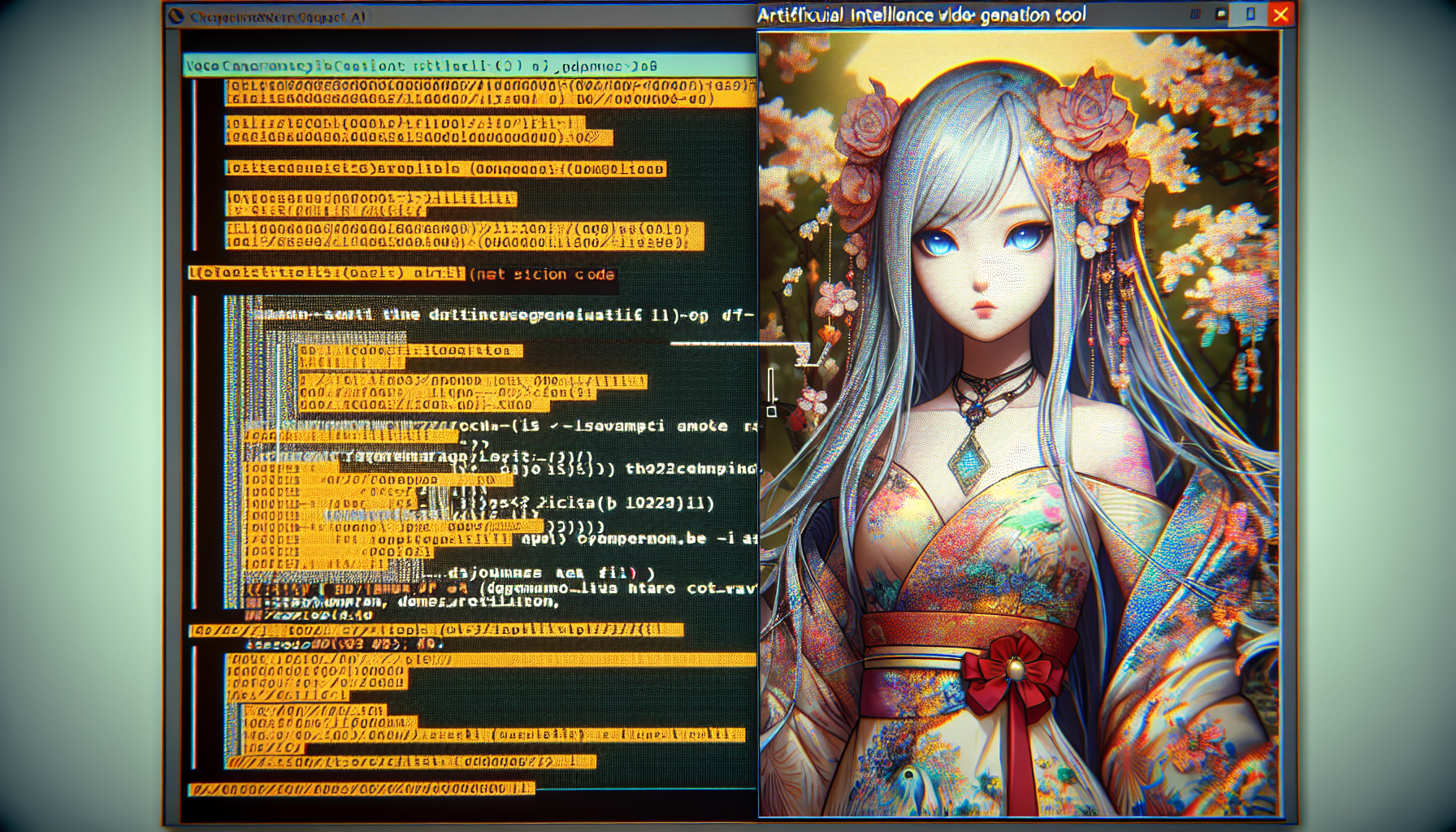The image size is (1456, 832).
Task: Click the red bow on the character's sash
Action: click(1012, 666)
